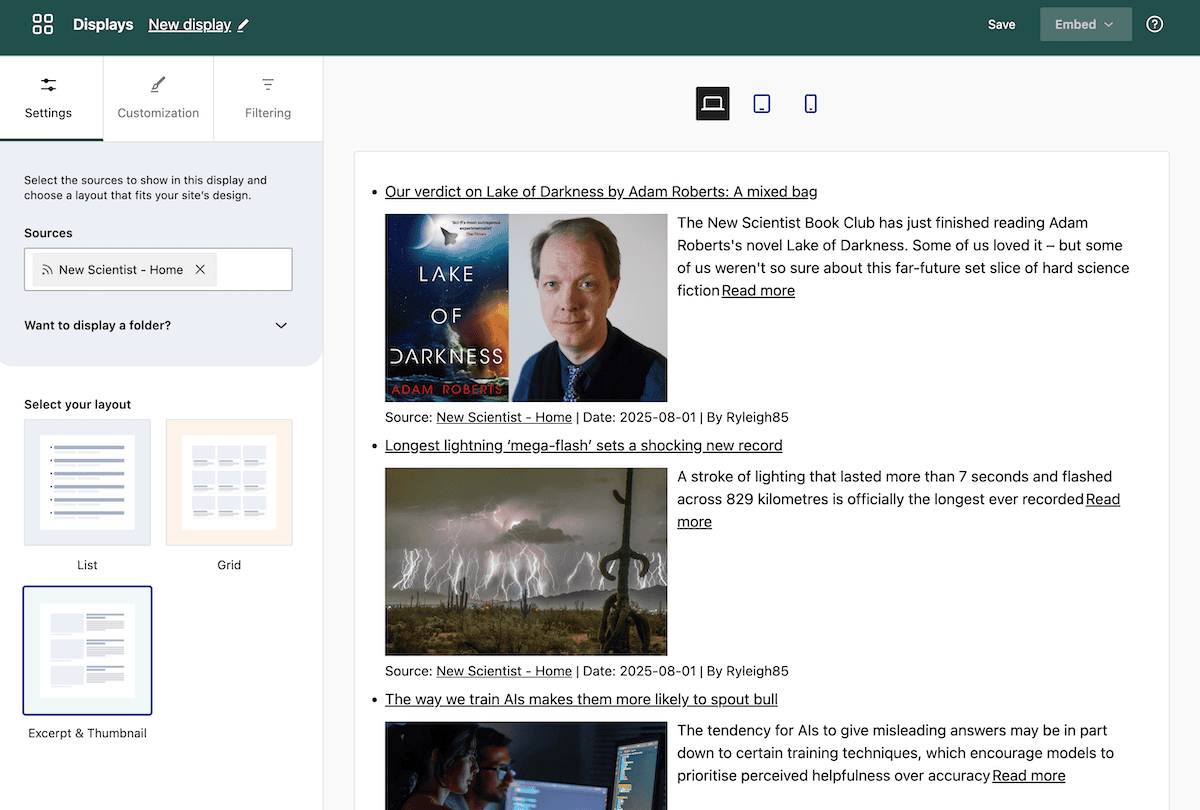
Task: Expand Want to display a folder
Action: (x=156, y=325)
